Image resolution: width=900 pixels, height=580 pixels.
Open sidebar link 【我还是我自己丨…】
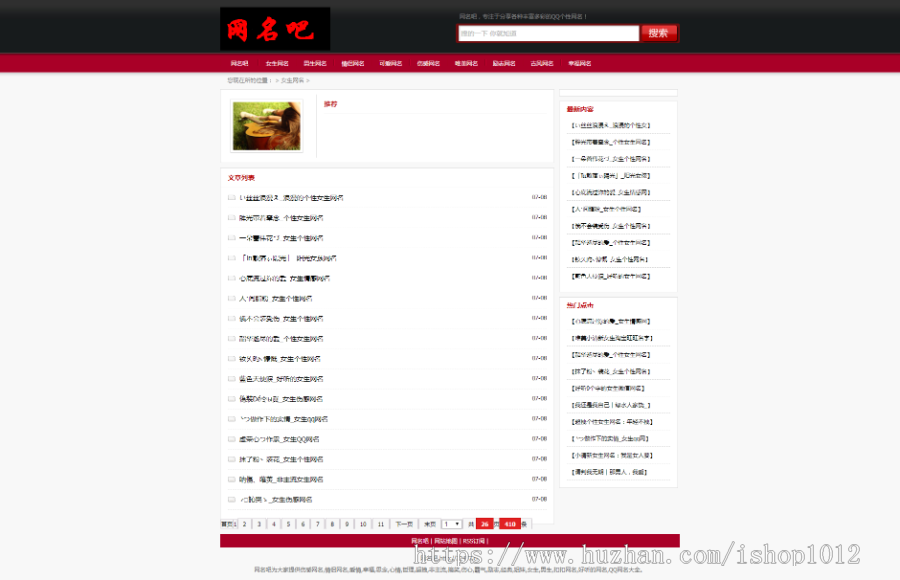tap(611, 405)
